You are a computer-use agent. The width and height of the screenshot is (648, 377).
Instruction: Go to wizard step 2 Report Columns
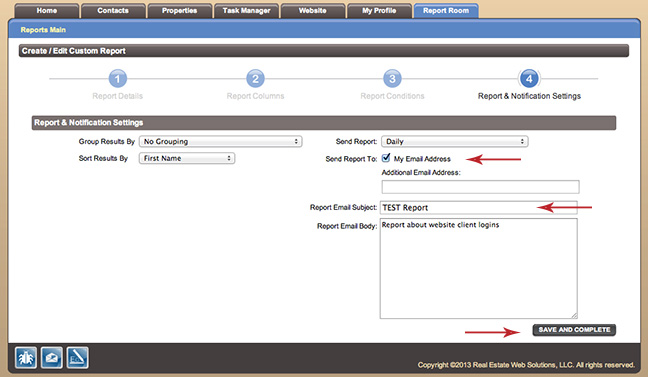(255, 79)
